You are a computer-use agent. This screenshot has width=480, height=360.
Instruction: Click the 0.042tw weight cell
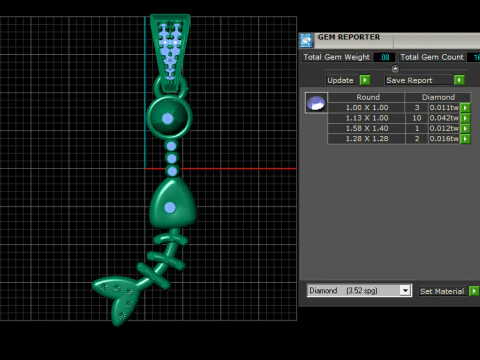[x=444, y=118]
